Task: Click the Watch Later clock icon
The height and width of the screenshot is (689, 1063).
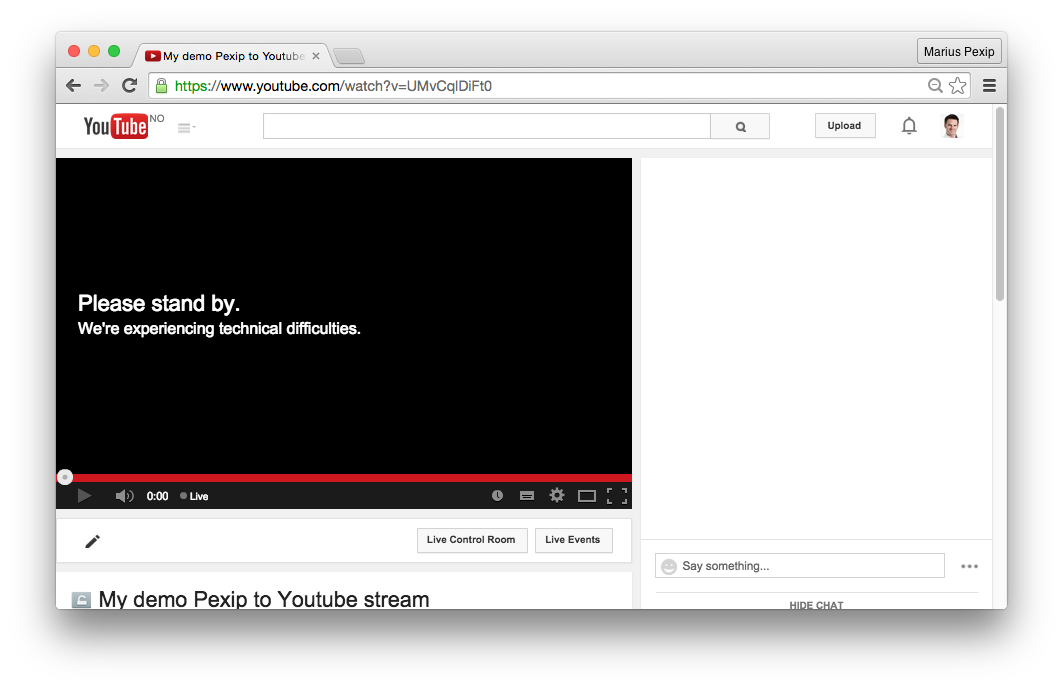Action: 497,496
